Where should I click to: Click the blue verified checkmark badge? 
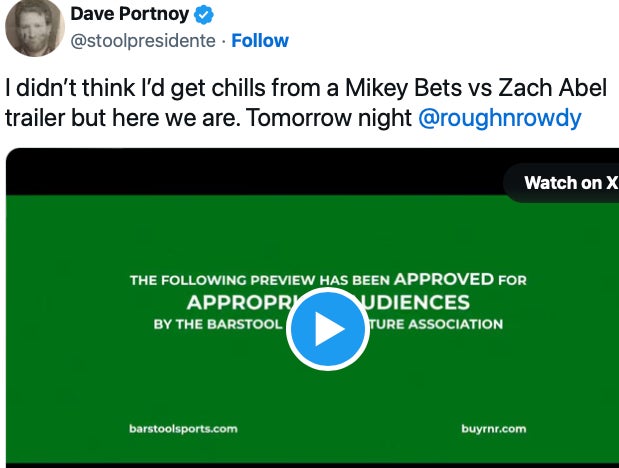[206, 15]
